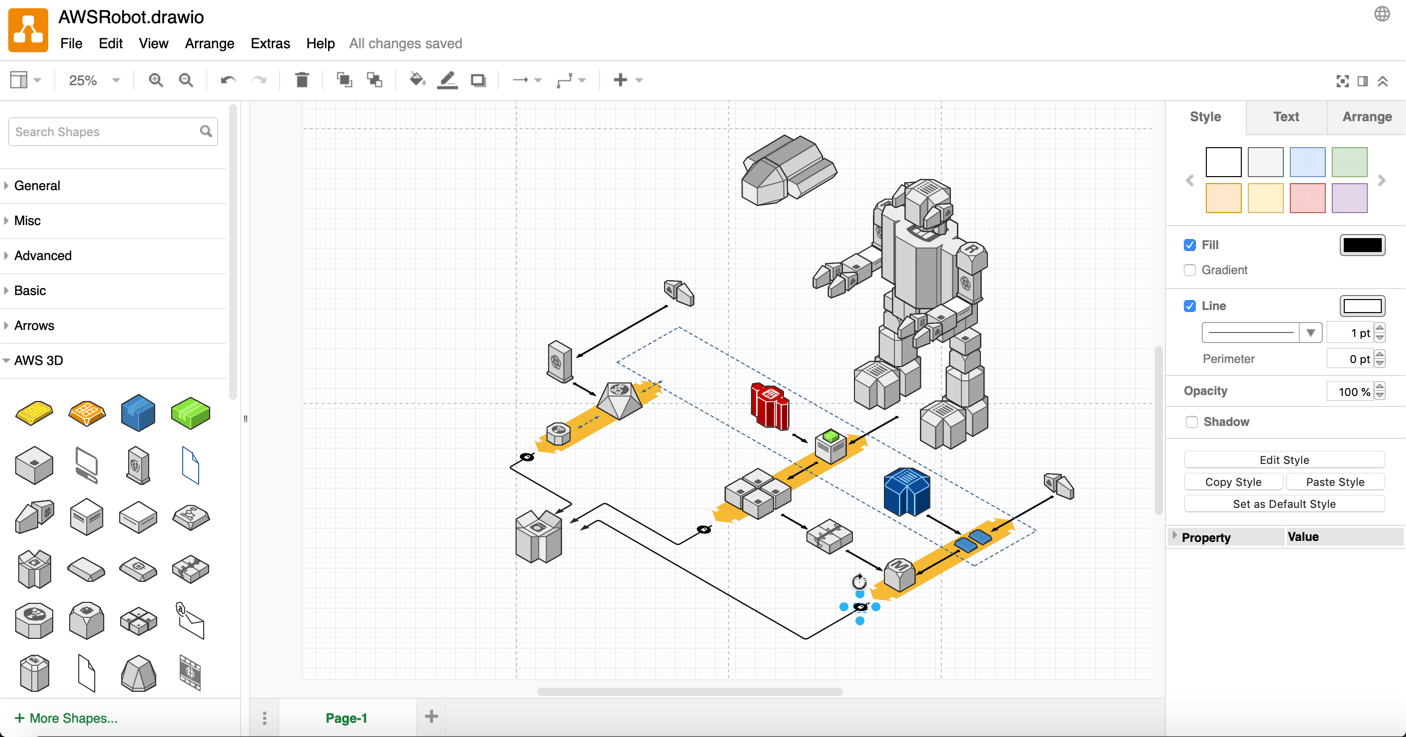Open the line color pencil tool
The height and width of the screenshot is (737, 1406).
click(448, 80)
